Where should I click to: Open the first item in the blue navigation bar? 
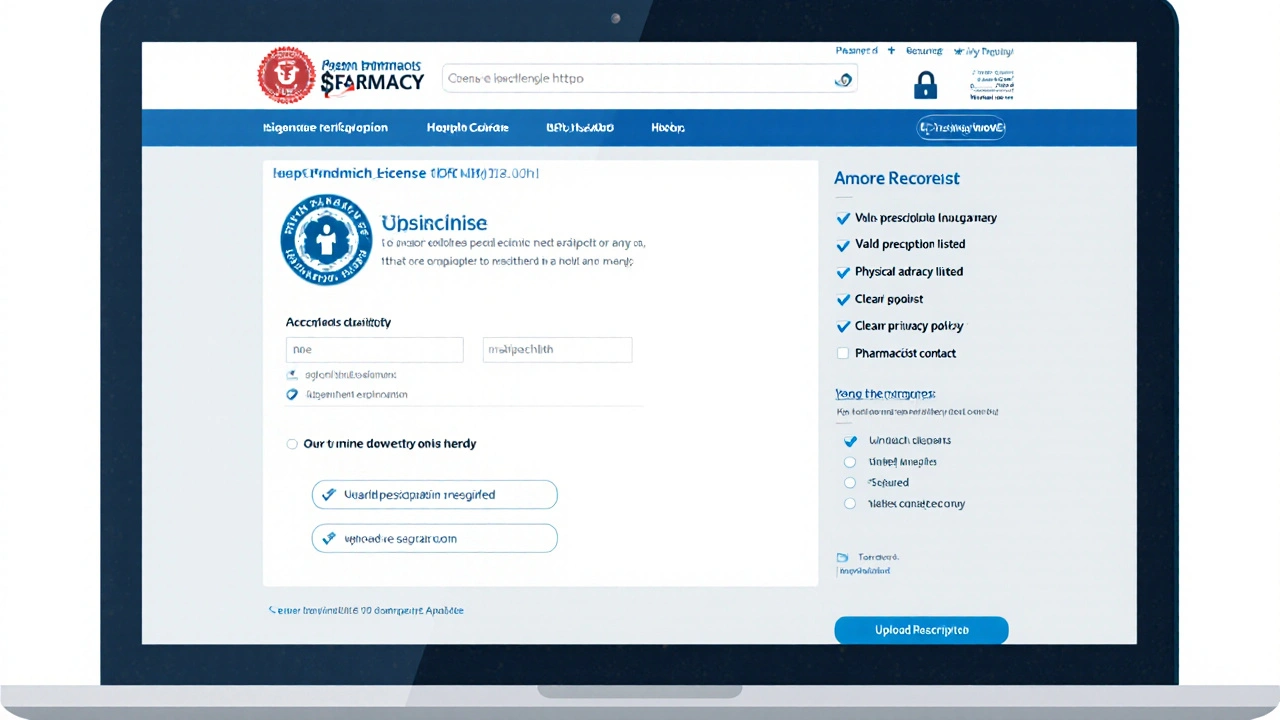point(325,128)
